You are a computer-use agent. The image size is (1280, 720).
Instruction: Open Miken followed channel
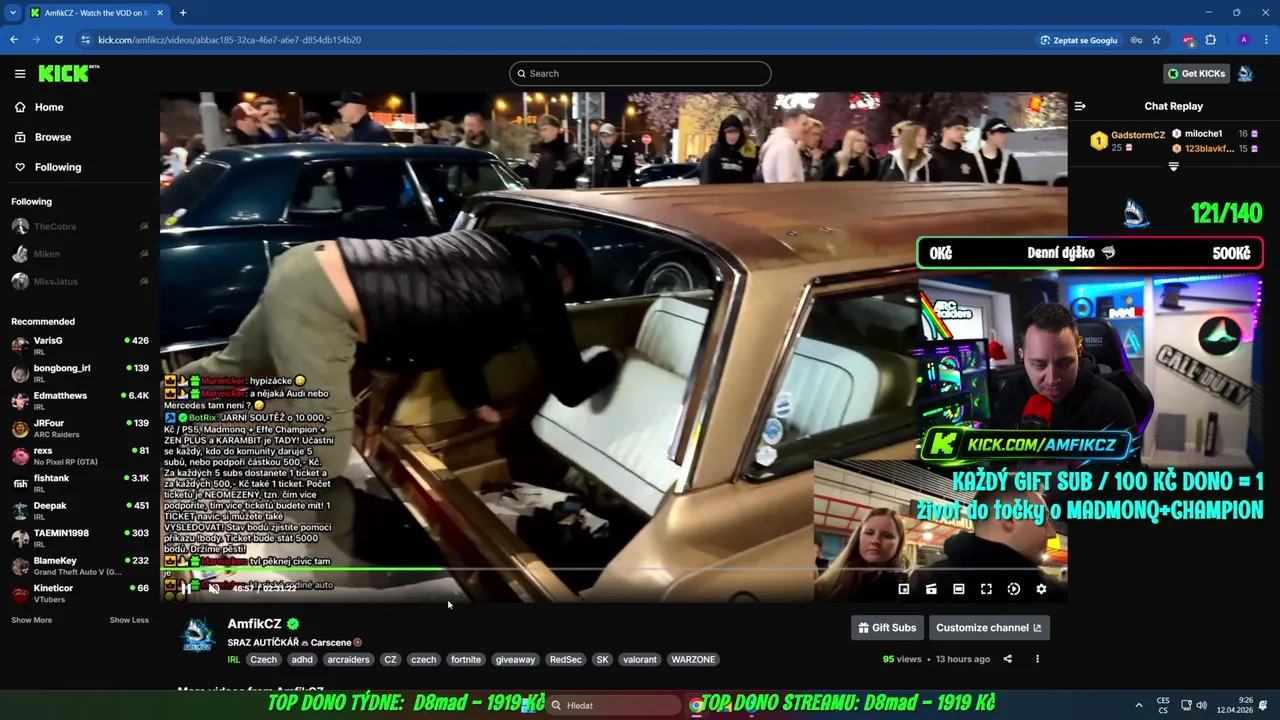[80, 254]
